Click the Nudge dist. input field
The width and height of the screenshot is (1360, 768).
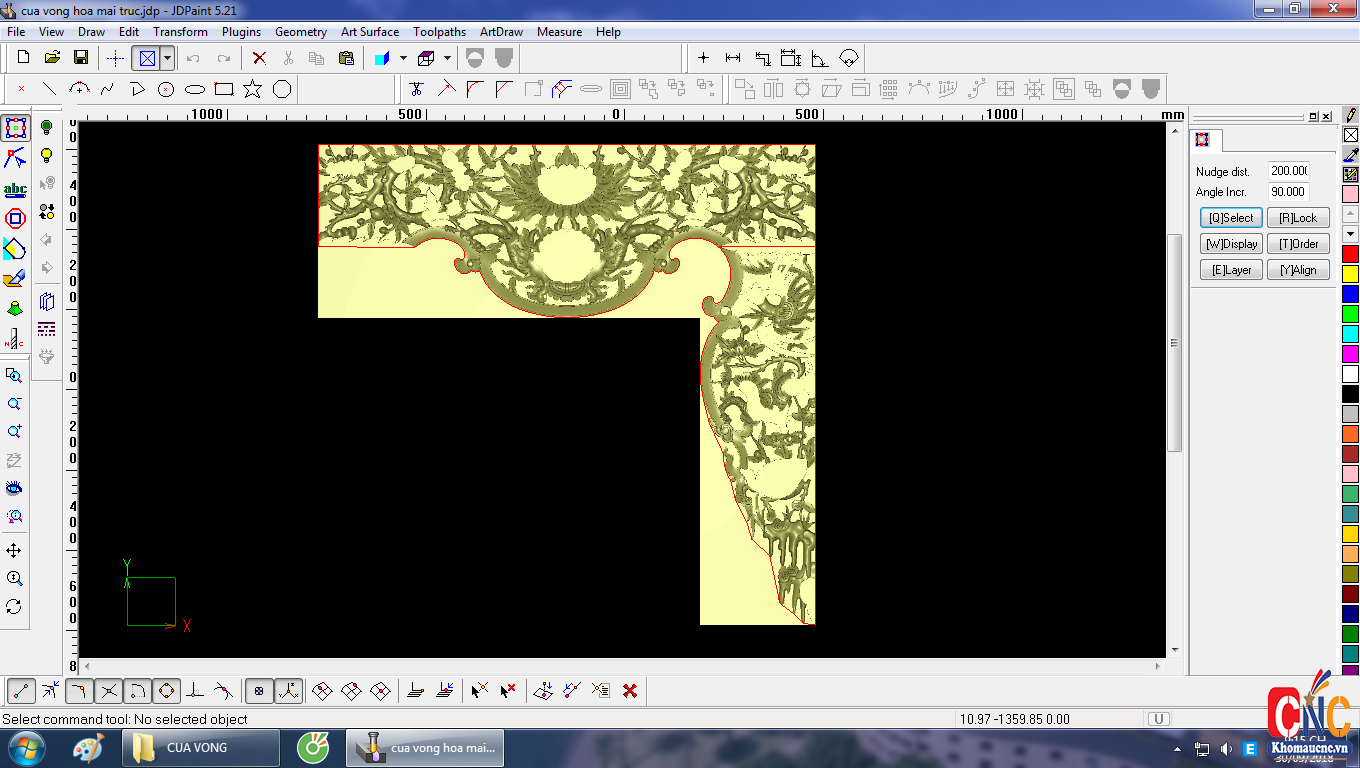tap(1289, 171)
